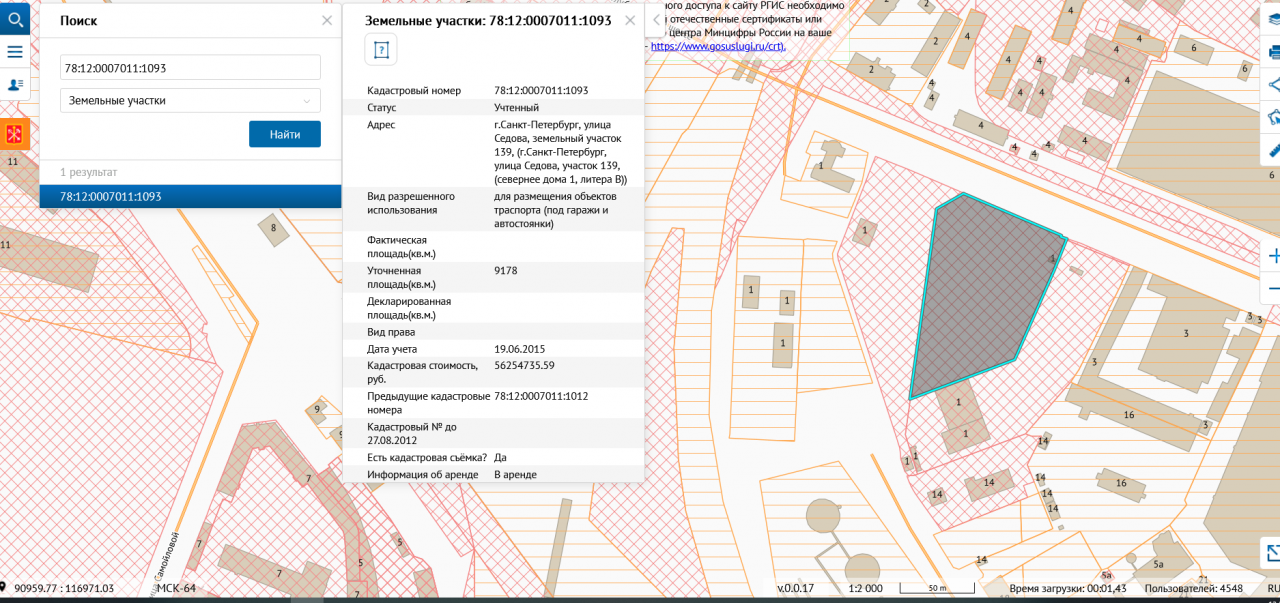Expand the Земельные участки type dropdown
The image size is (1280, 603).
[190, 101]
